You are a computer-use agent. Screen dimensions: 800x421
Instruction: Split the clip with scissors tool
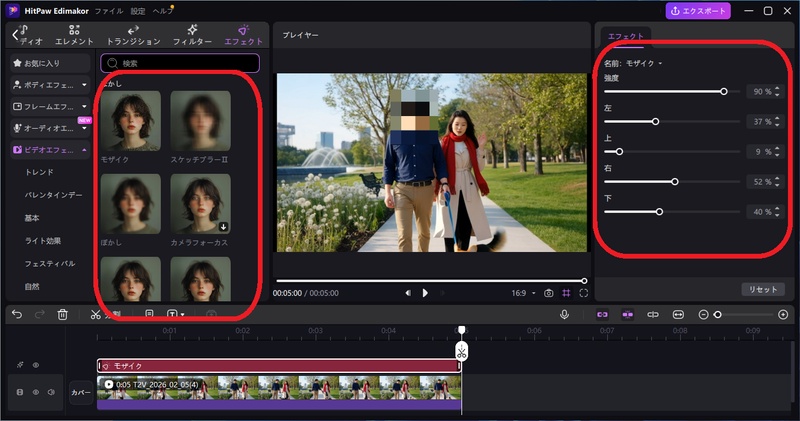point(95,314)
